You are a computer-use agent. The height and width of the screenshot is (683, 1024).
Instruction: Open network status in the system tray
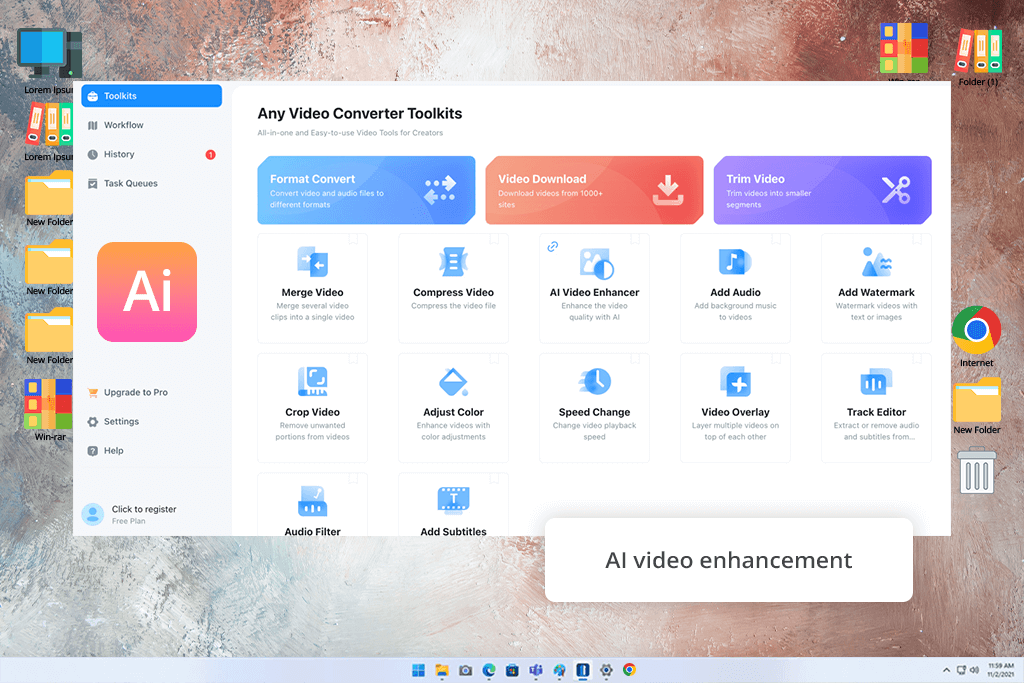[961, 670]
